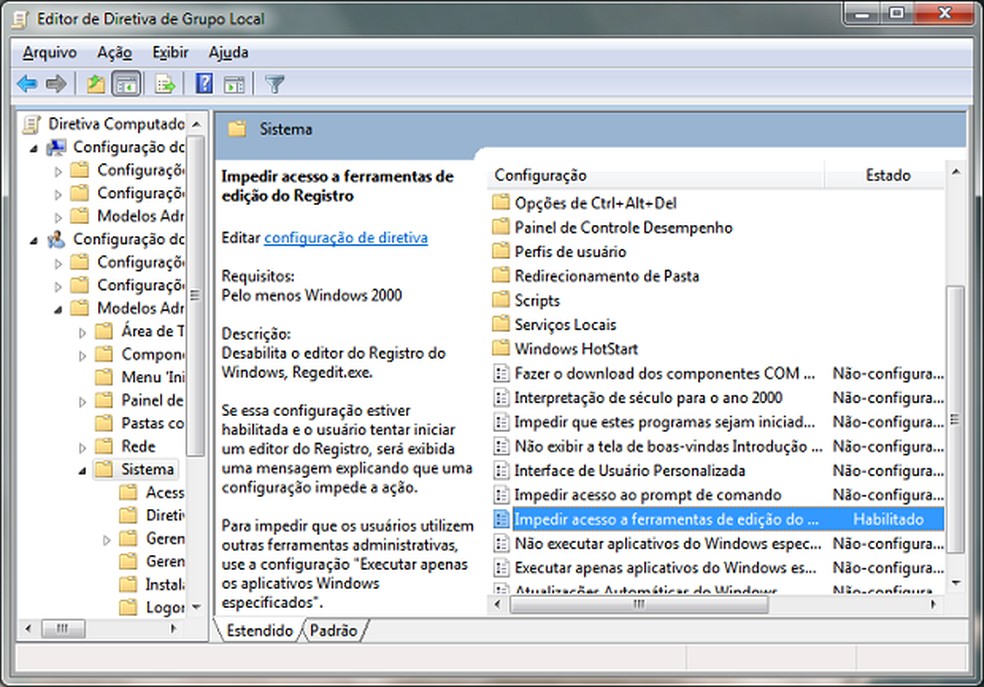This screenshot has height=687, width=984.
Task: Select the Windows HotStart setting
Action: click(578, 349)
